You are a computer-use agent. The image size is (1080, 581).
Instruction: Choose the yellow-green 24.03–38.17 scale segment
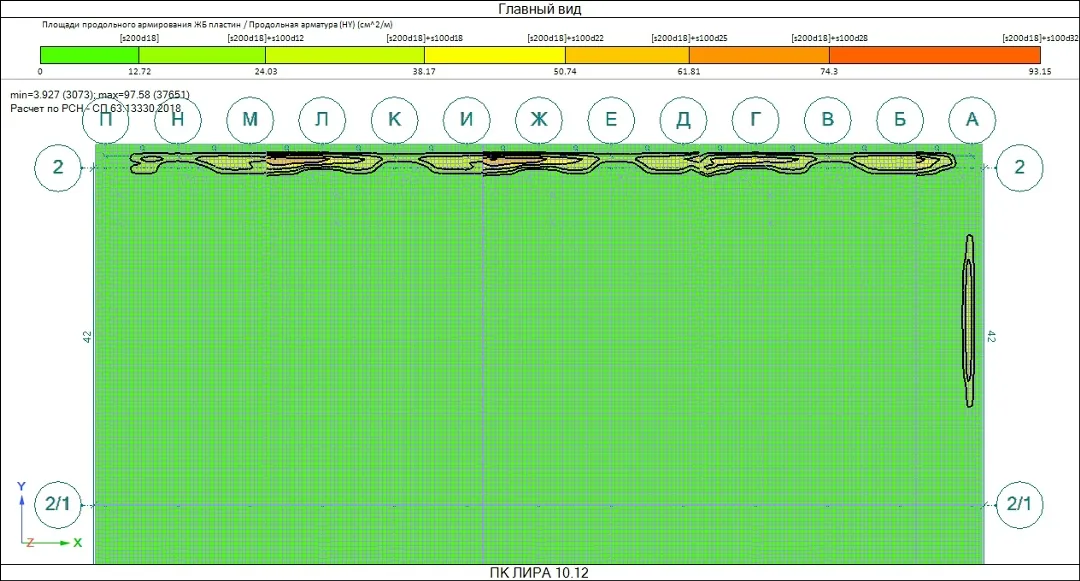coord(345,55)
